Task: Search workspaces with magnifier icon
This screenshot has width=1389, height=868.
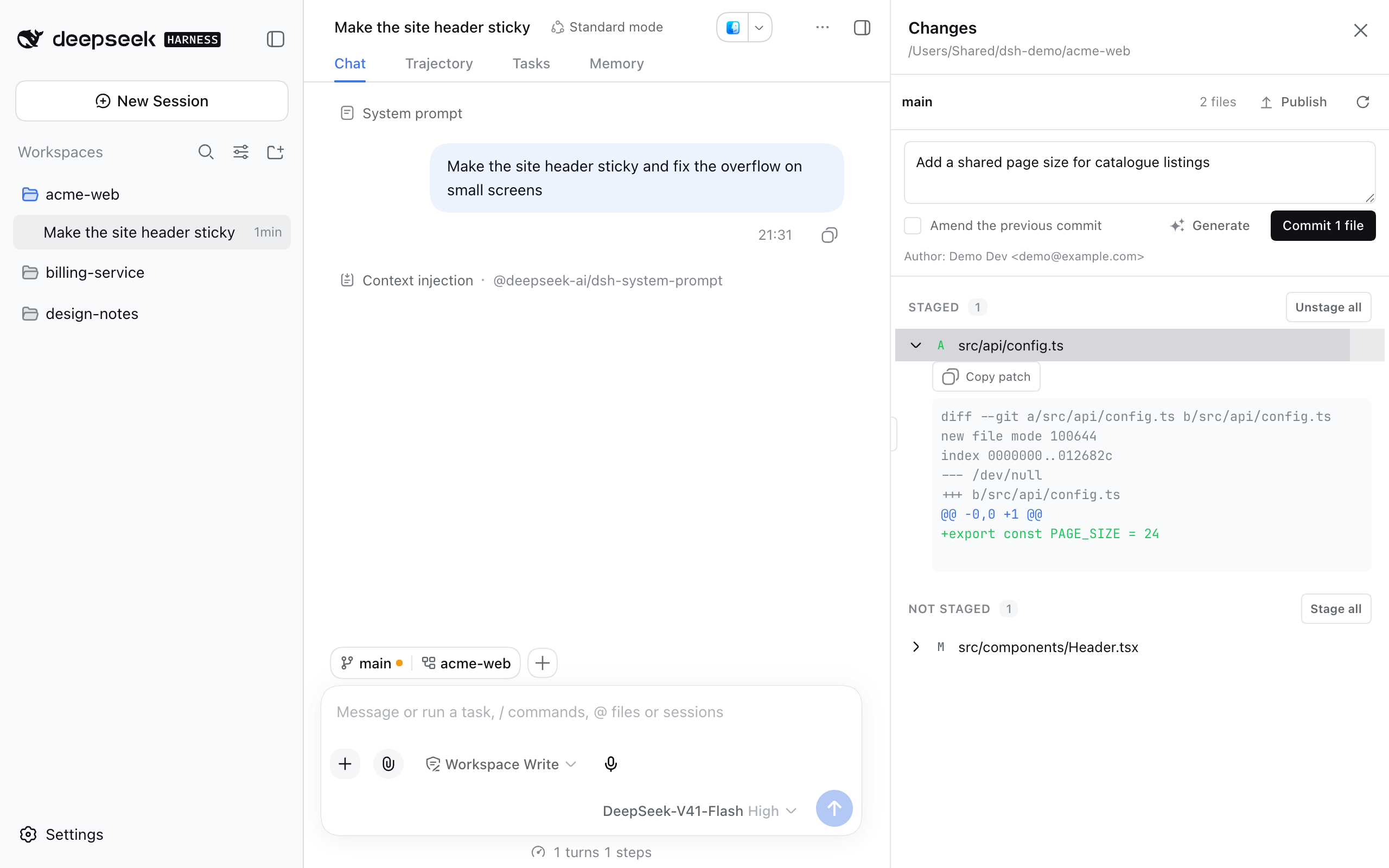Action: click(206, 152)
